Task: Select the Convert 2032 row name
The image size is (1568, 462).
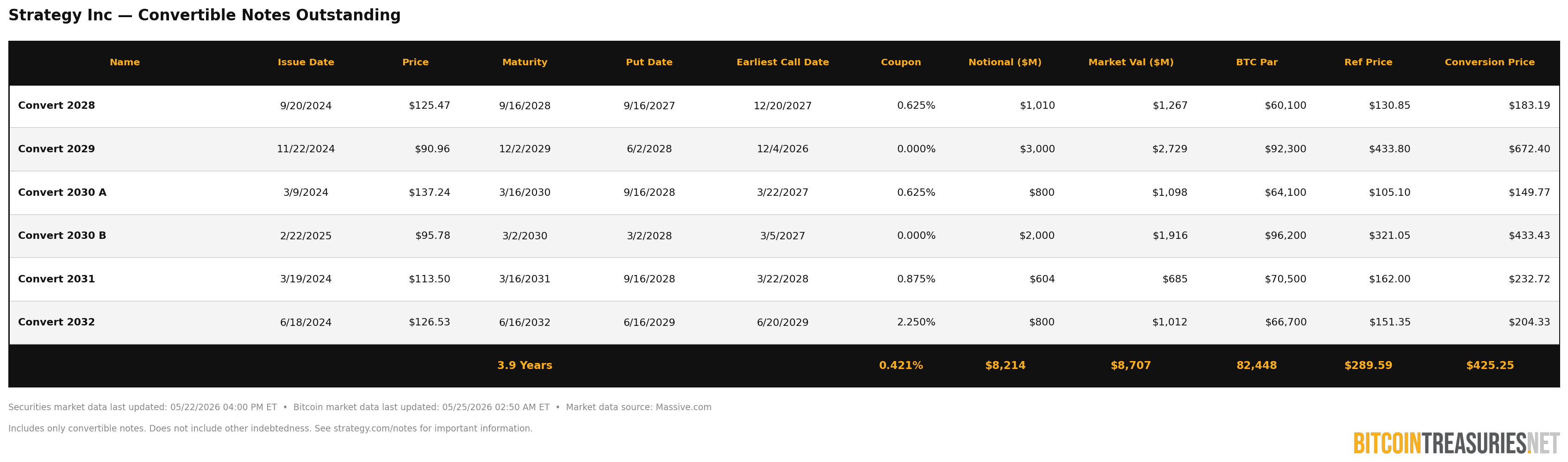Action: click(56, 322)
